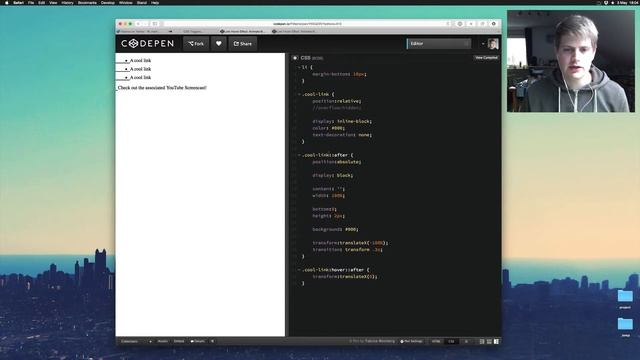The width and height of the screenshot is (640, 360).
Task: Fork this pen
Action: click(196, 43)
